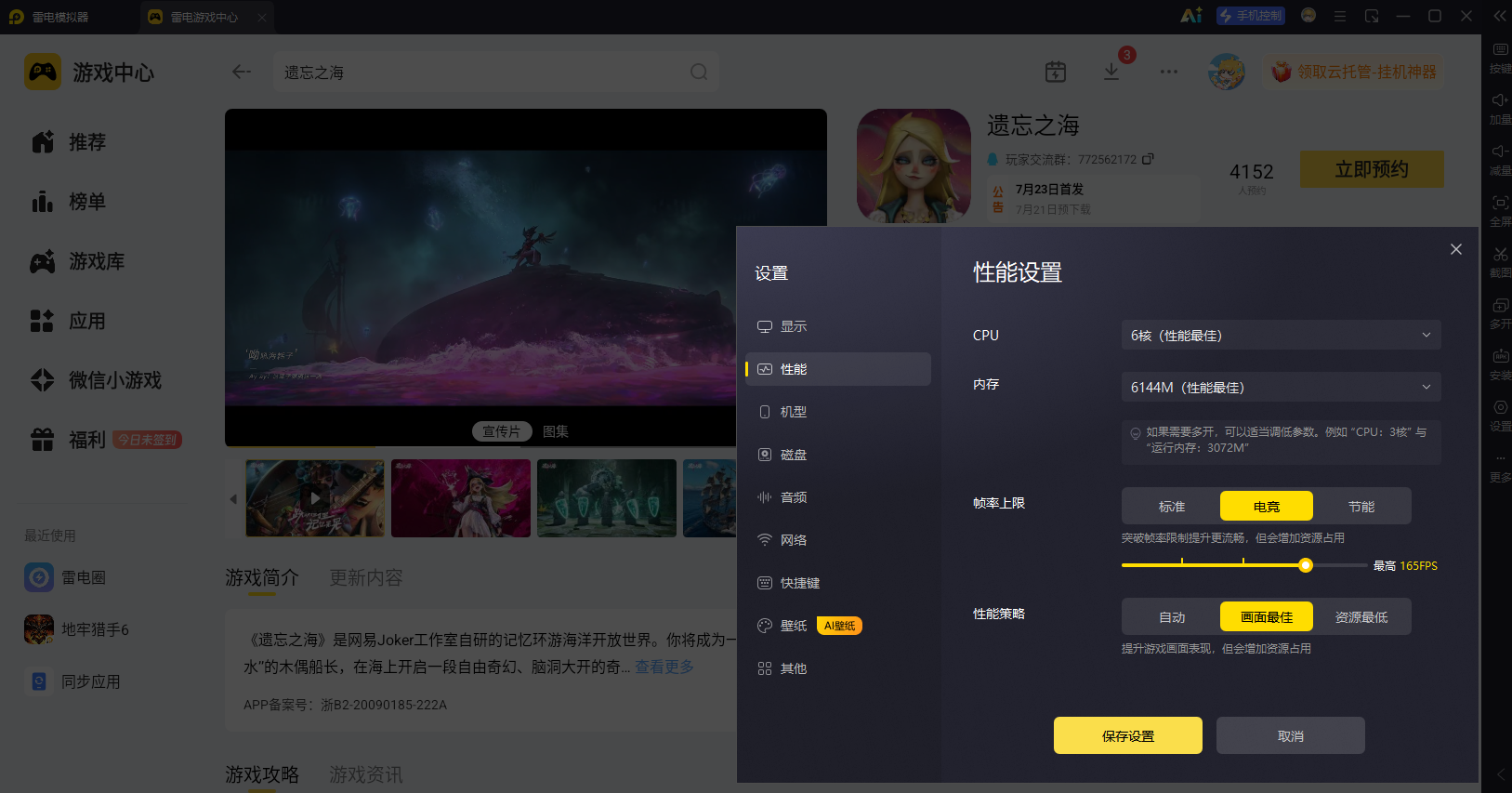
Task: Launch 地牢猎手6 from recently used
Action: pos(77,629)
